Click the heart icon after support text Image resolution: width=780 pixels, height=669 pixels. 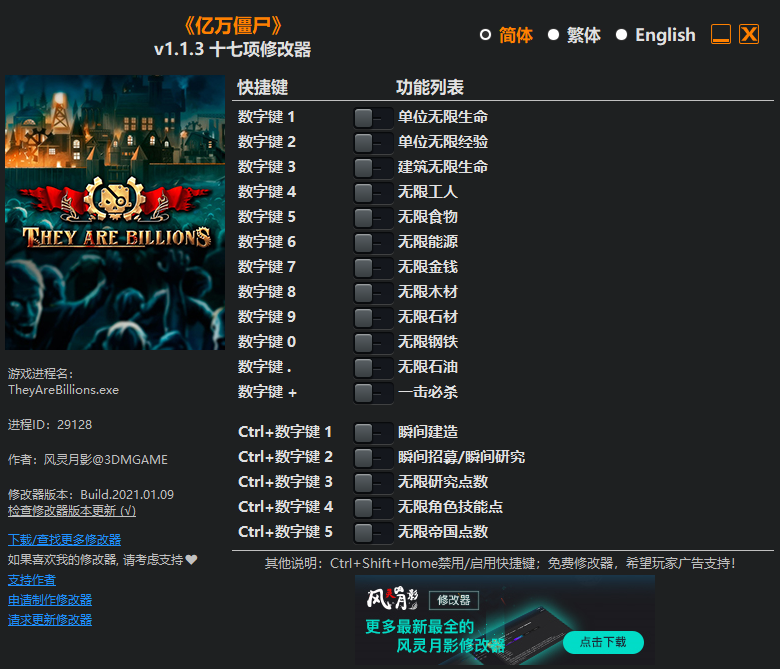pyautogui.click(x=192, y=560)
